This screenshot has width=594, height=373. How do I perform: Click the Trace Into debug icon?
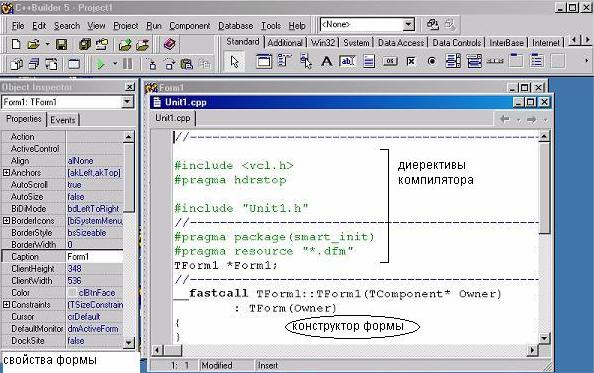tap(152, 64)
